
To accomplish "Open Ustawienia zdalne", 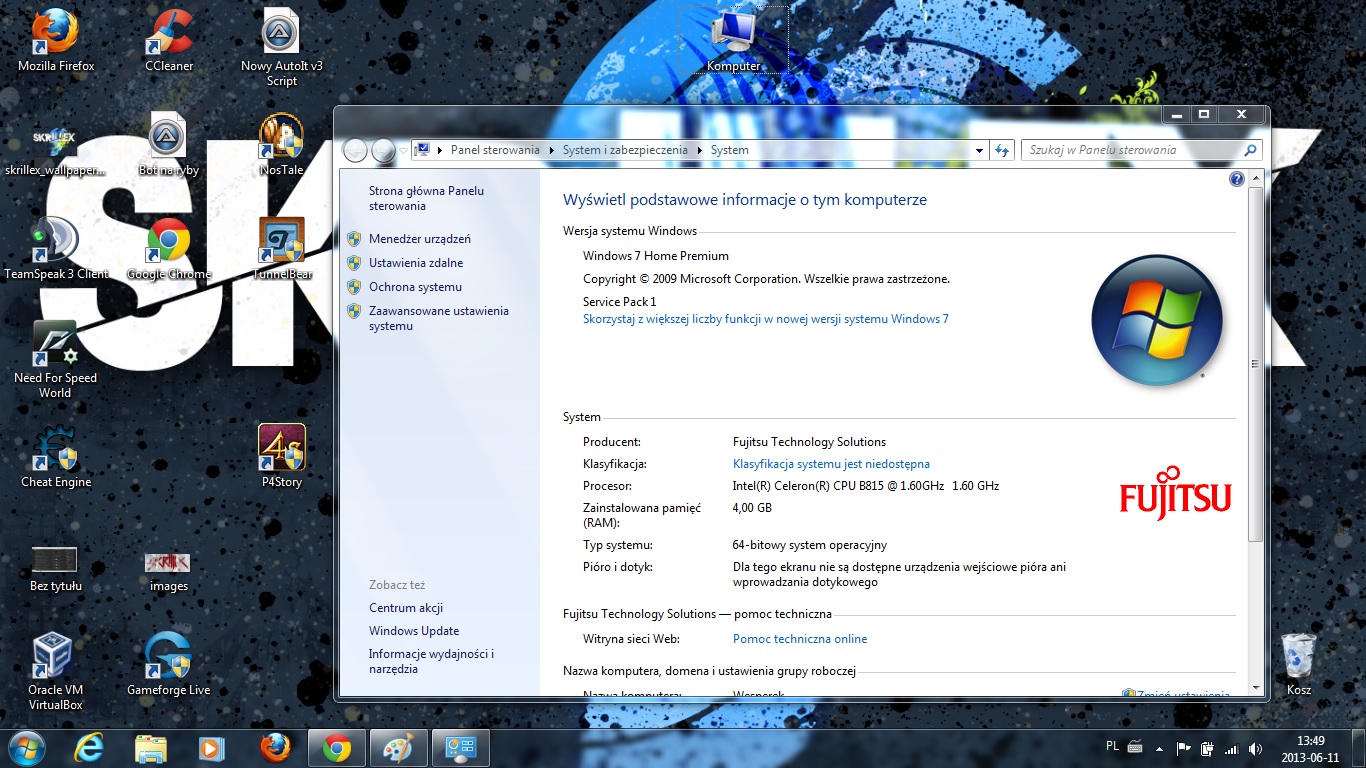I will pos(416,263).
